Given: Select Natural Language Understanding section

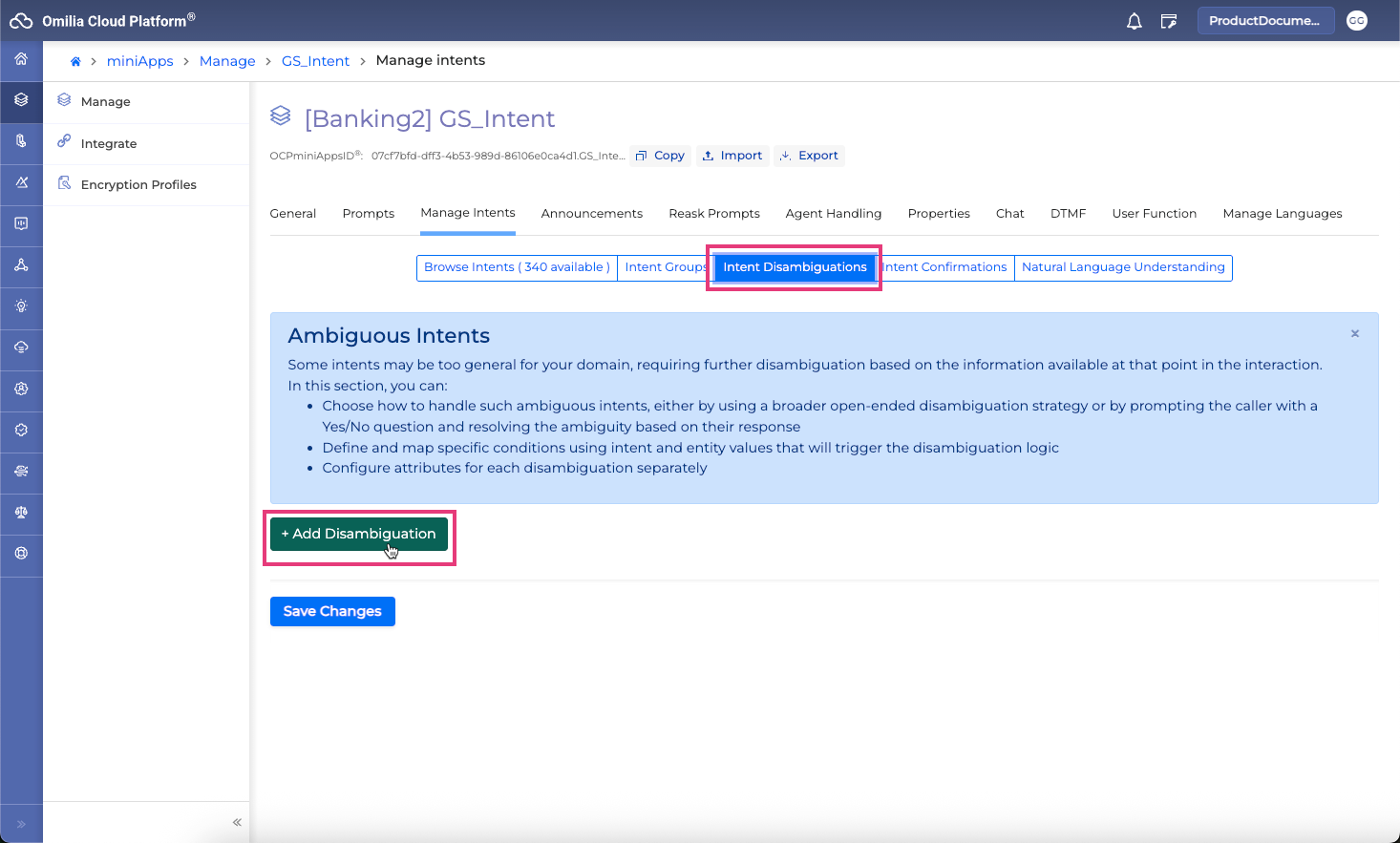Looking at the screenshot, I should (1123, 267).
